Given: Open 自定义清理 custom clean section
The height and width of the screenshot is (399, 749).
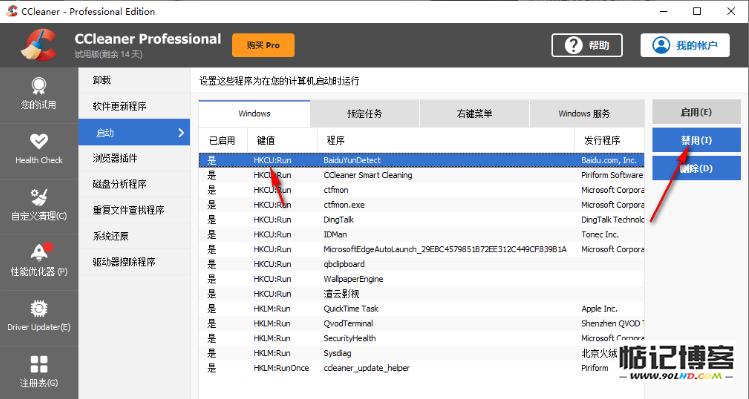Looking at the screenshot, I should tap(39, 206).
